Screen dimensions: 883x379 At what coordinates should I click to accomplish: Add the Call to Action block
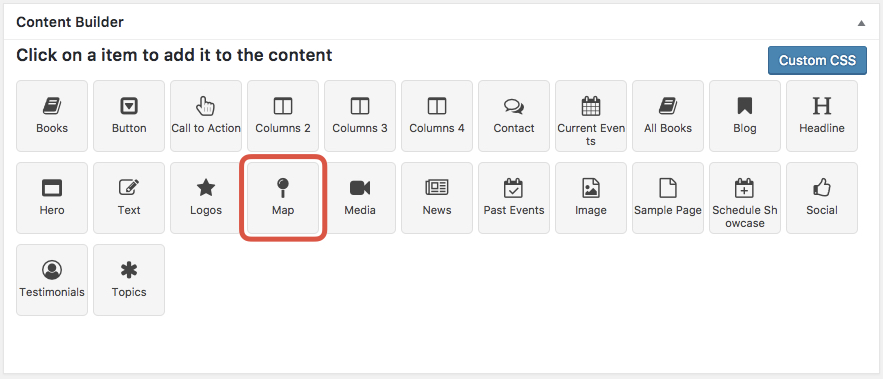206,116
